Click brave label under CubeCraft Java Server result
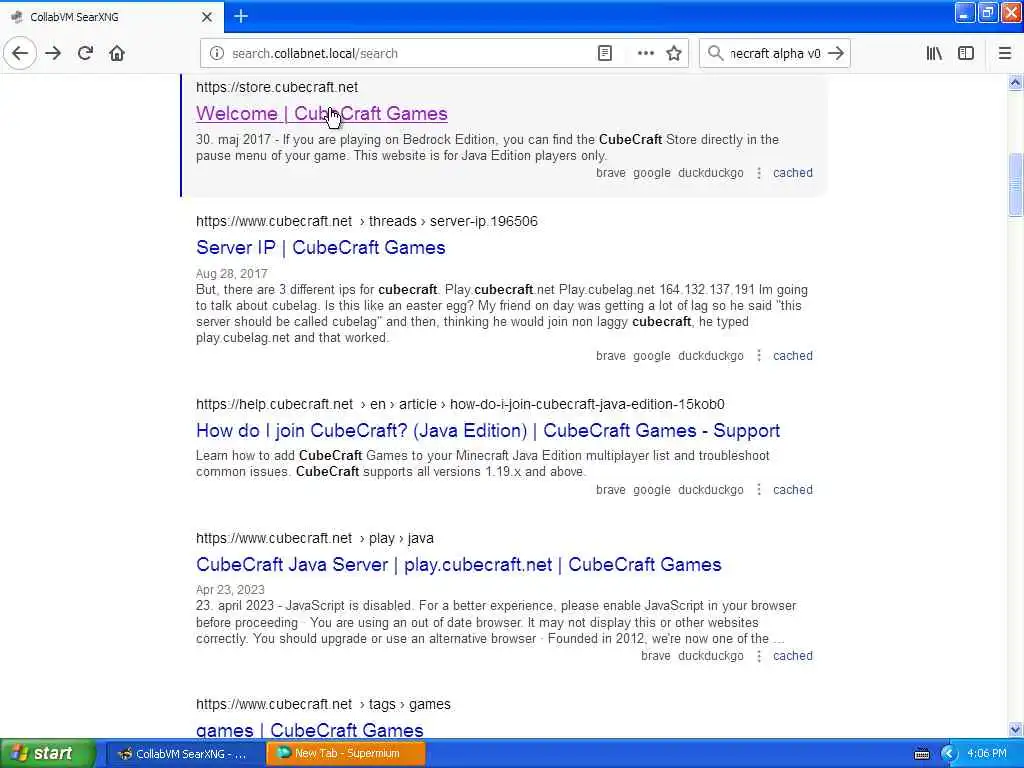 coord(656,656)
